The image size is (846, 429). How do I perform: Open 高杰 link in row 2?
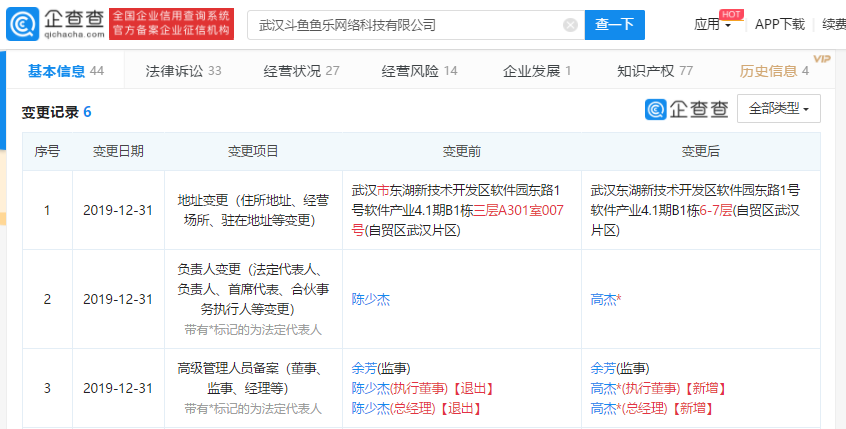pyautogui.click(x=606, y=298)
